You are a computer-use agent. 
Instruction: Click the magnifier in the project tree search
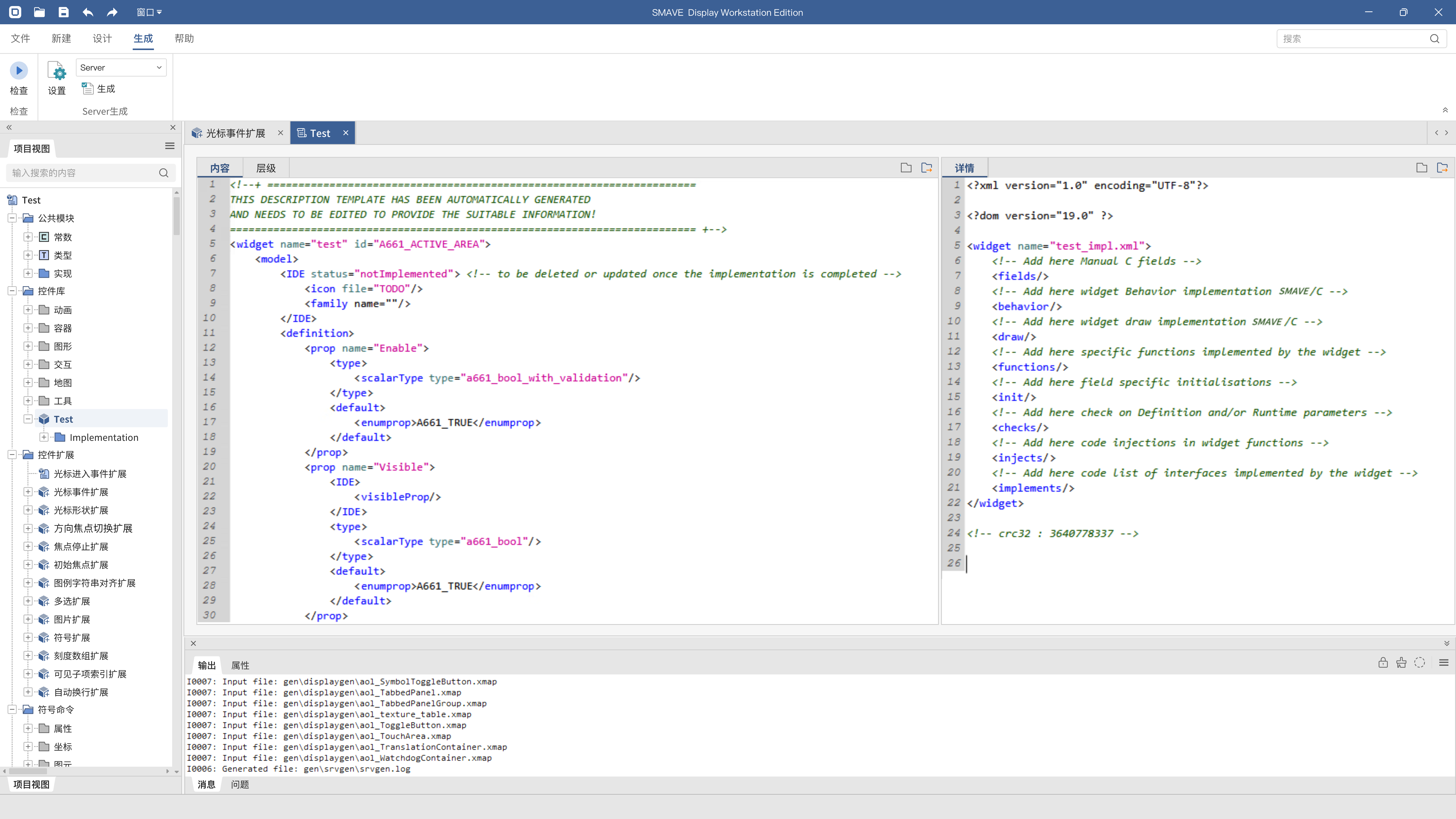164,173
